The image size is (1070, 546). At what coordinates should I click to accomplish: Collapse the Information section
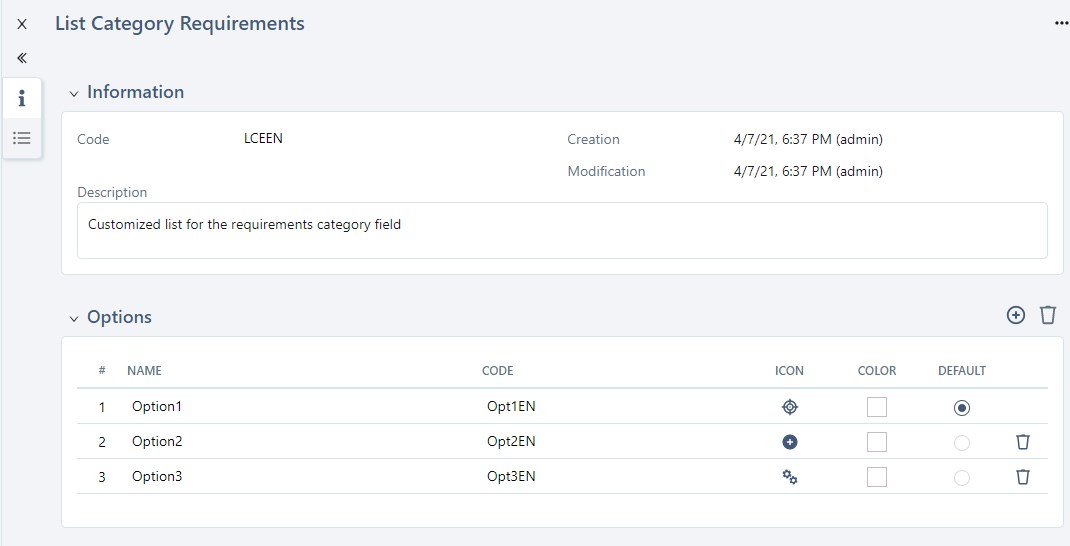pyautogui.click(x=73, y=93)
